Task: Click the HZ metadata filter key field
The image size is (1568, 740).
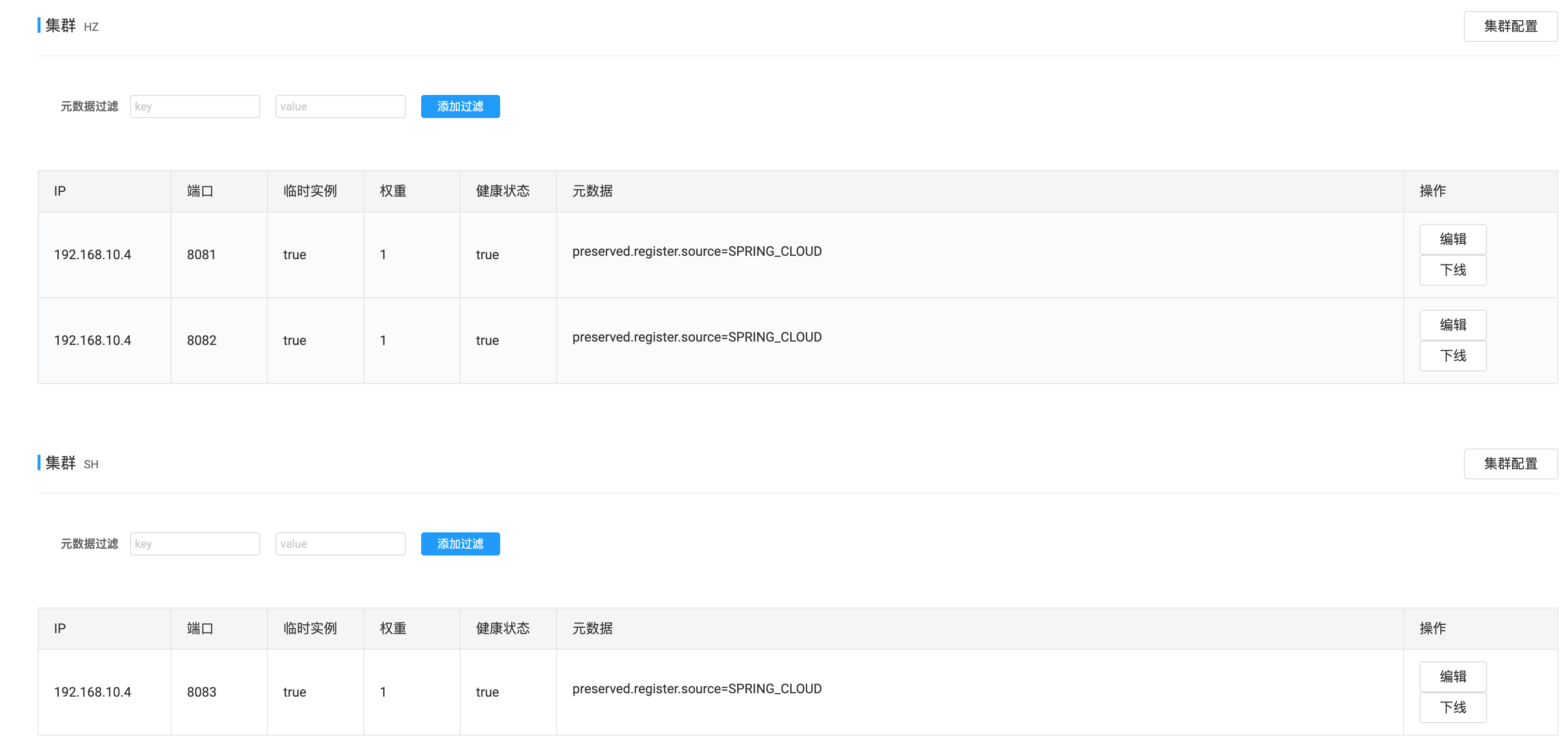Action: 195,106
